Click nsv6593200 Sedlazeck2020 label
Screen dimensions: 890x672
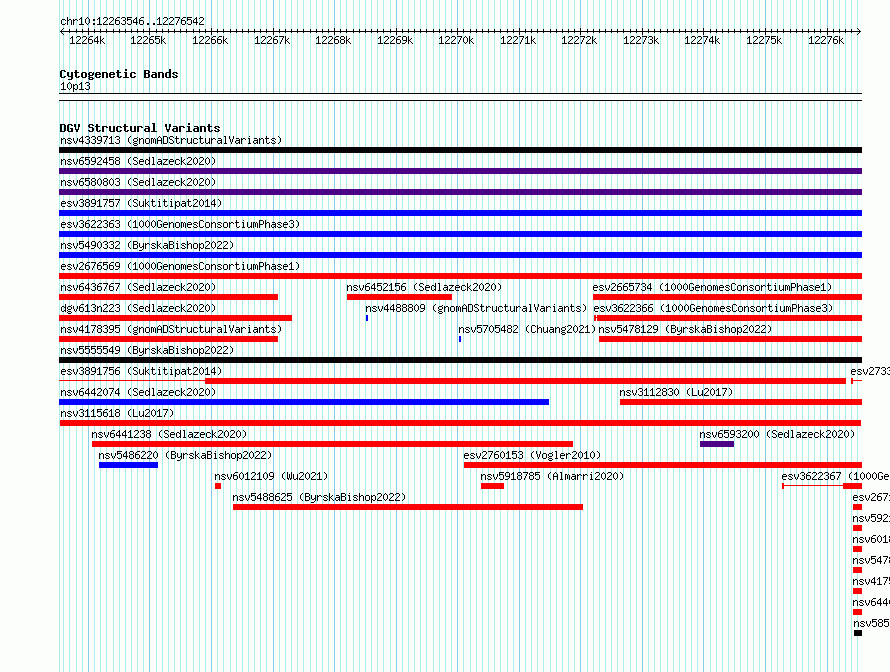pyautogui.click(x=777, y=434)
